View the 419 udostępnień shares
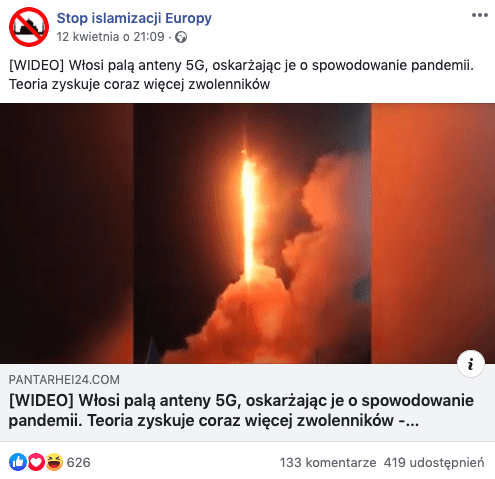The height and width of the screenshot is (479, 495). pyautogui.click(x=434, y=463)
